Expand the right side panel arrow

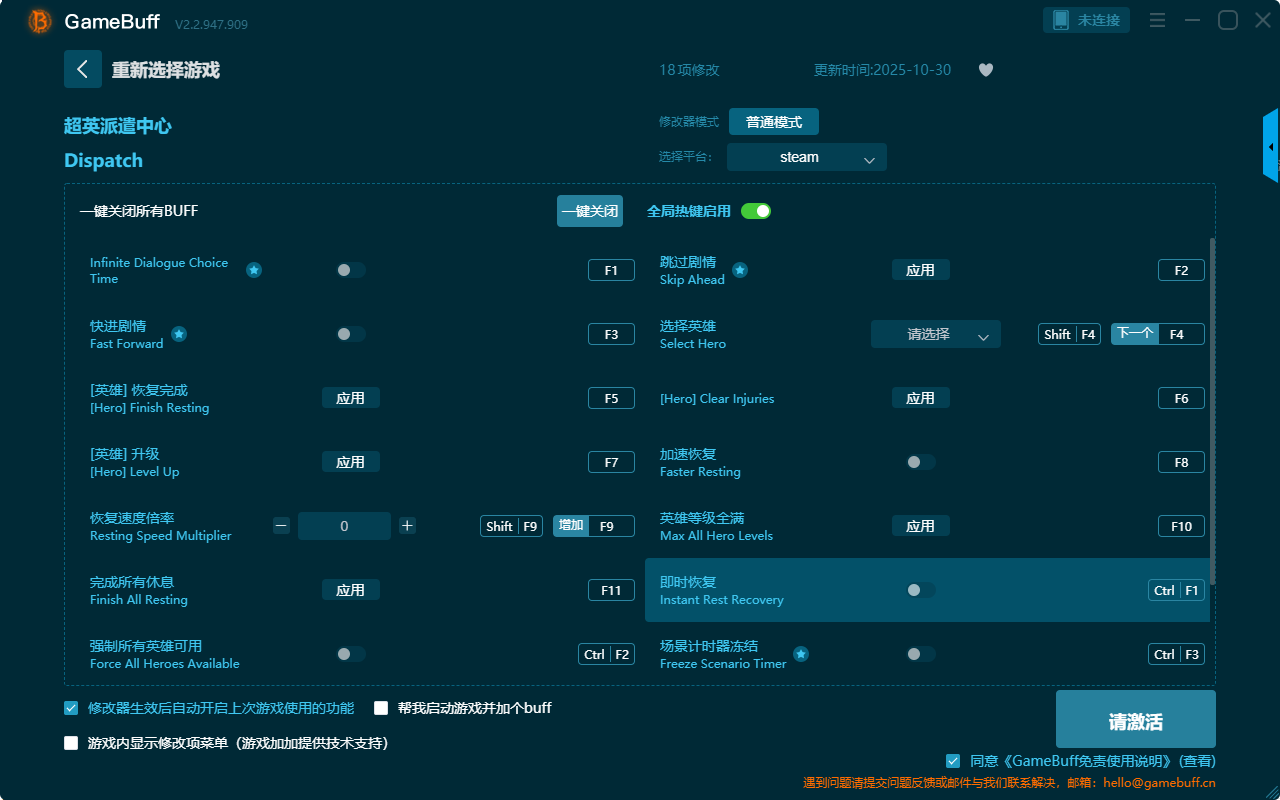1271,147
